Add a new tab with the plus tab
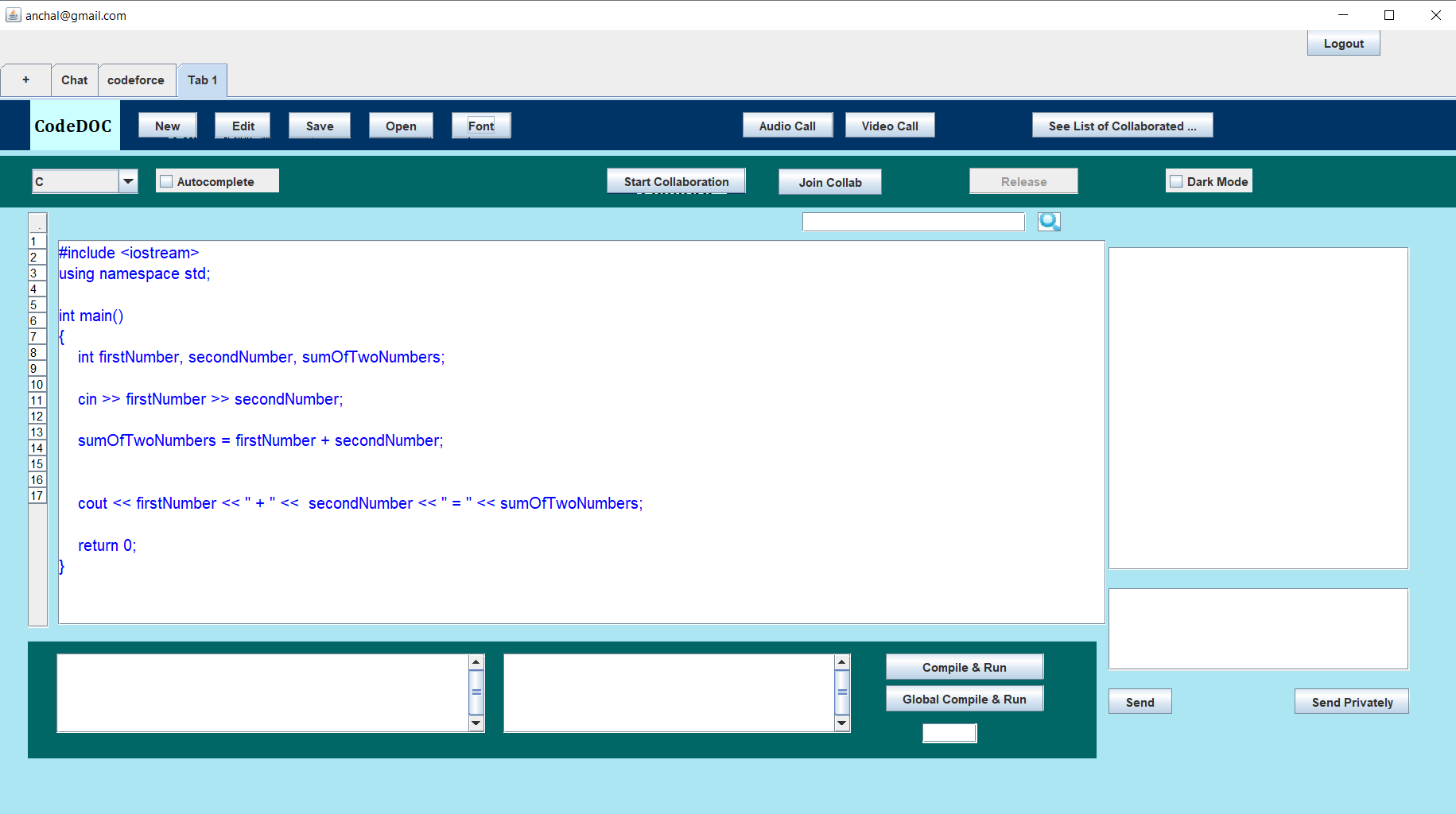 point(26,80)
